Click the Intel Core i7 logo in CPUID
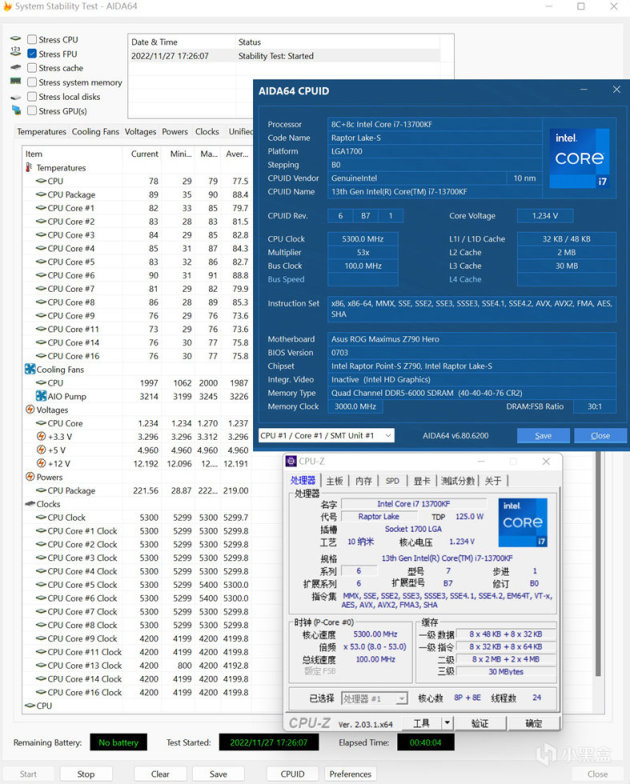This screenshot has width=630, height=784. [x=579, y=159]
